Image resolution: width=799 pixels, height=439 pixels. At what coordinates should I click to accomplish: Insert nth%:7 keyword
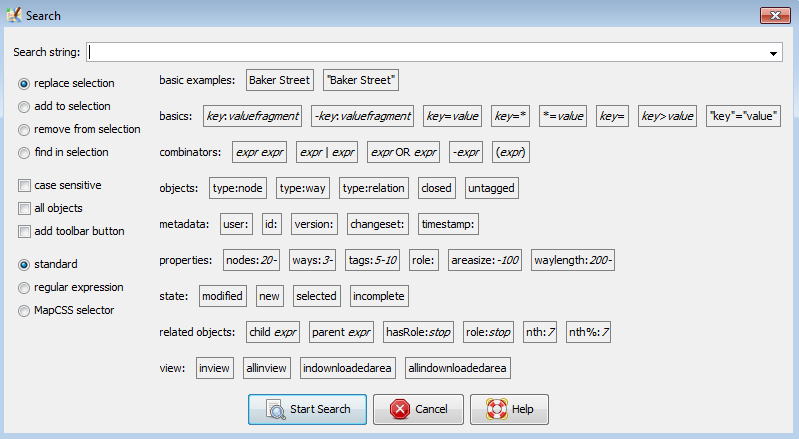[x=589, y=332]
